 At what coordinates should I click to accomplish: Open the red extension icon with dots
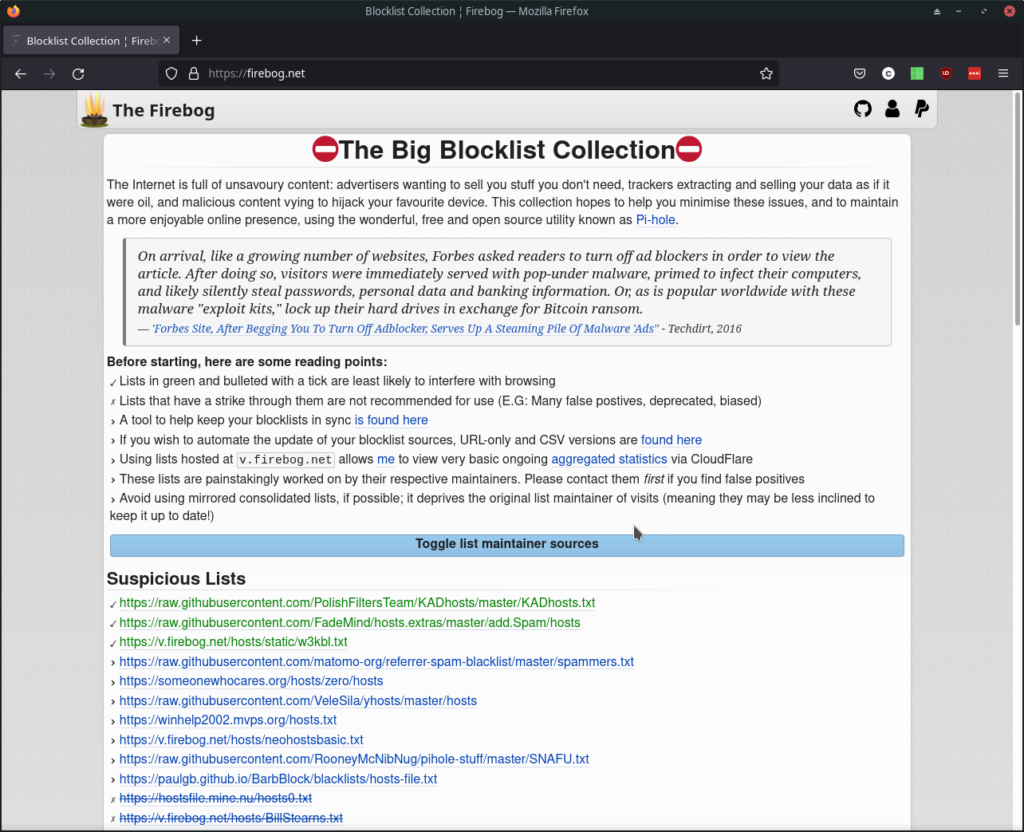click(974, 74)
